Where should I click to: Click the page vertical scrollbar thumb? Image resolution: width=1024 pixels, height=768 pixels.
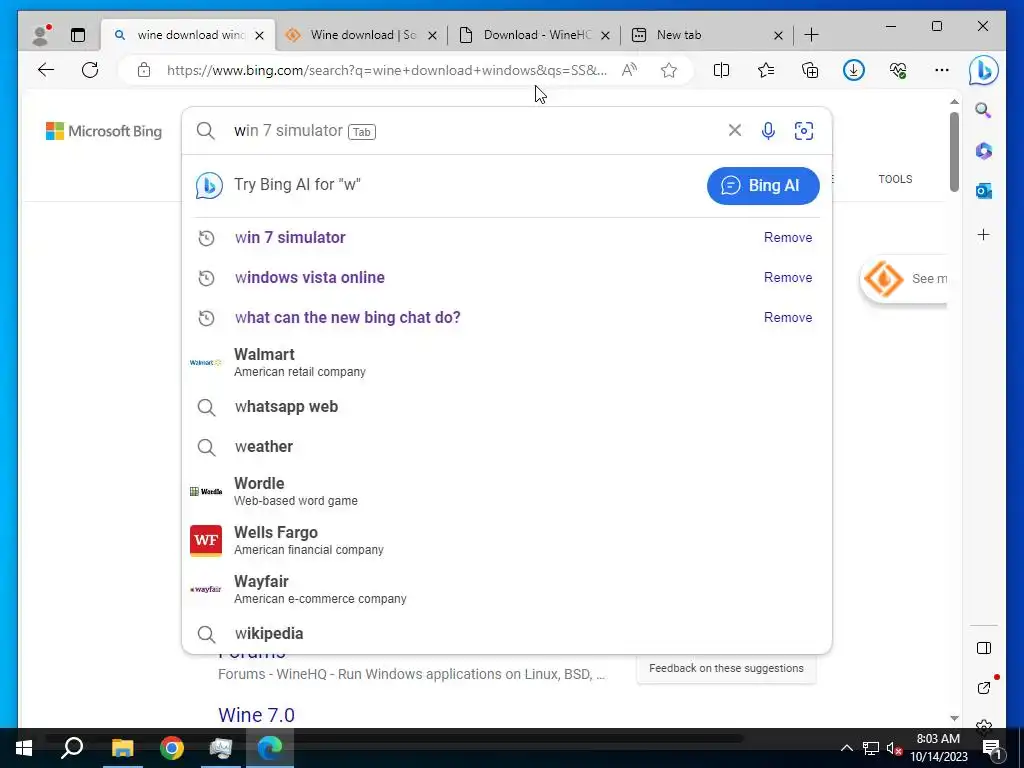pyautogui.click(x=954, y=152)
